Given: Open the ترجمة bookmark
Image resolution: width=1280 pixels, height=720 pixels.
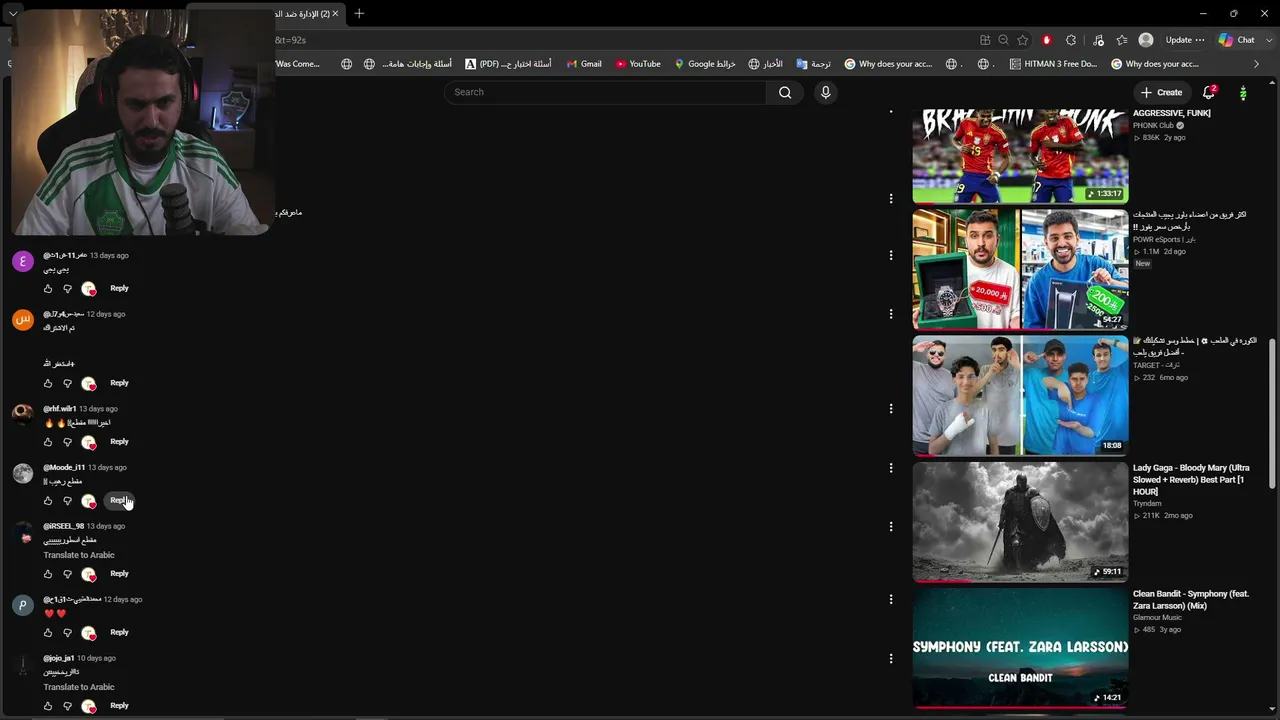Looking at the screenshot, I should coord(814,64).
